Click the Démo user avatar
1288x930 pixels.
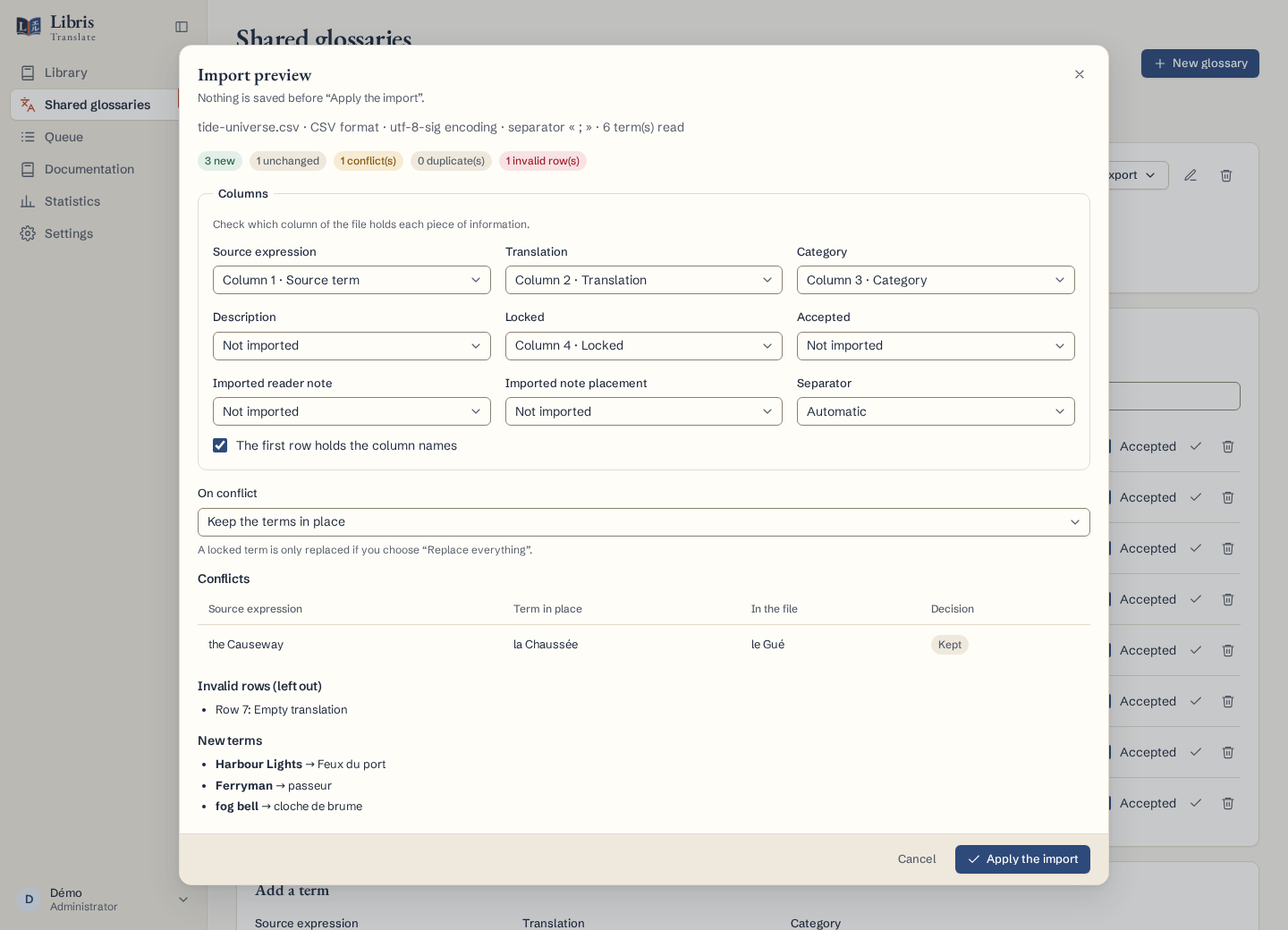[29, 900]
